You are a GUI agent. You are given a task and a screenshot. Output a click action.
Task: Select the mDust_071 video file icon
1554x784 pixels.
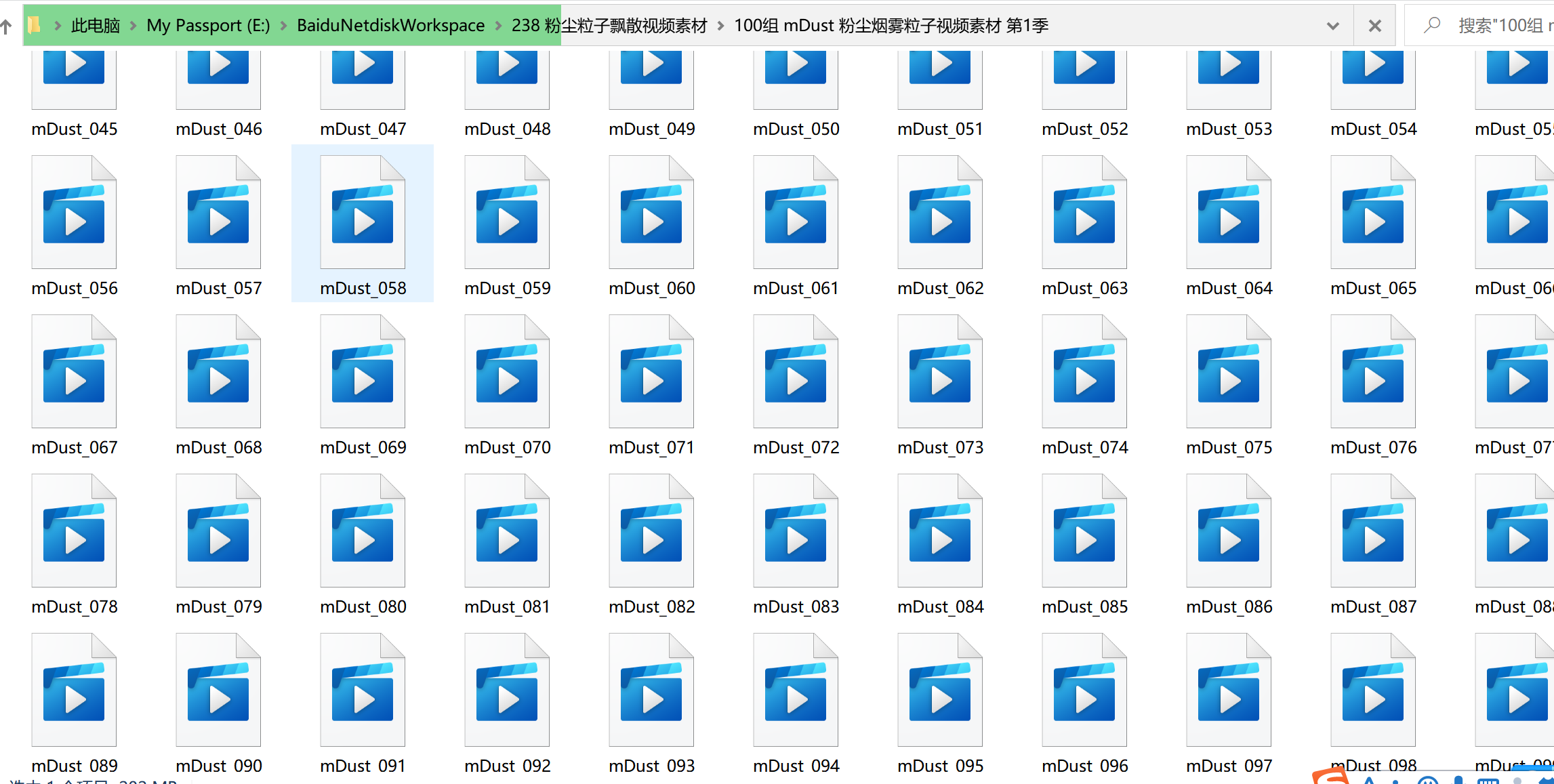651,371
